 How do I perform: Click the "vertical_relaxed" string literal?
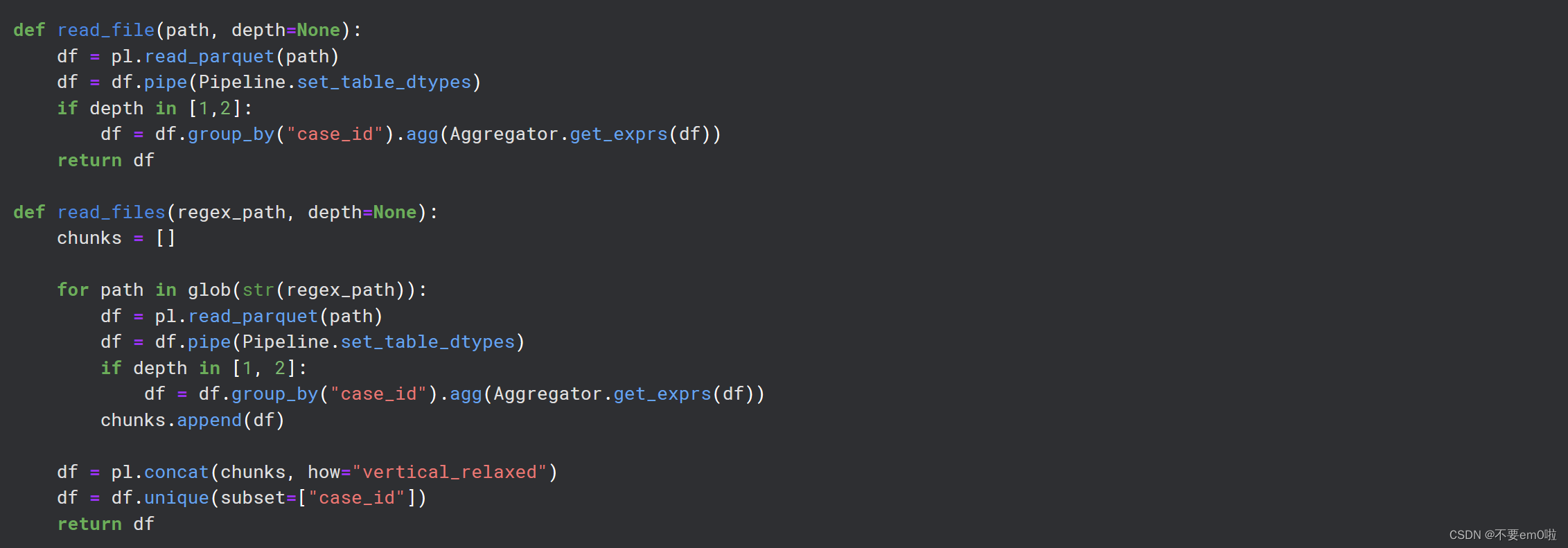point(450,472)
